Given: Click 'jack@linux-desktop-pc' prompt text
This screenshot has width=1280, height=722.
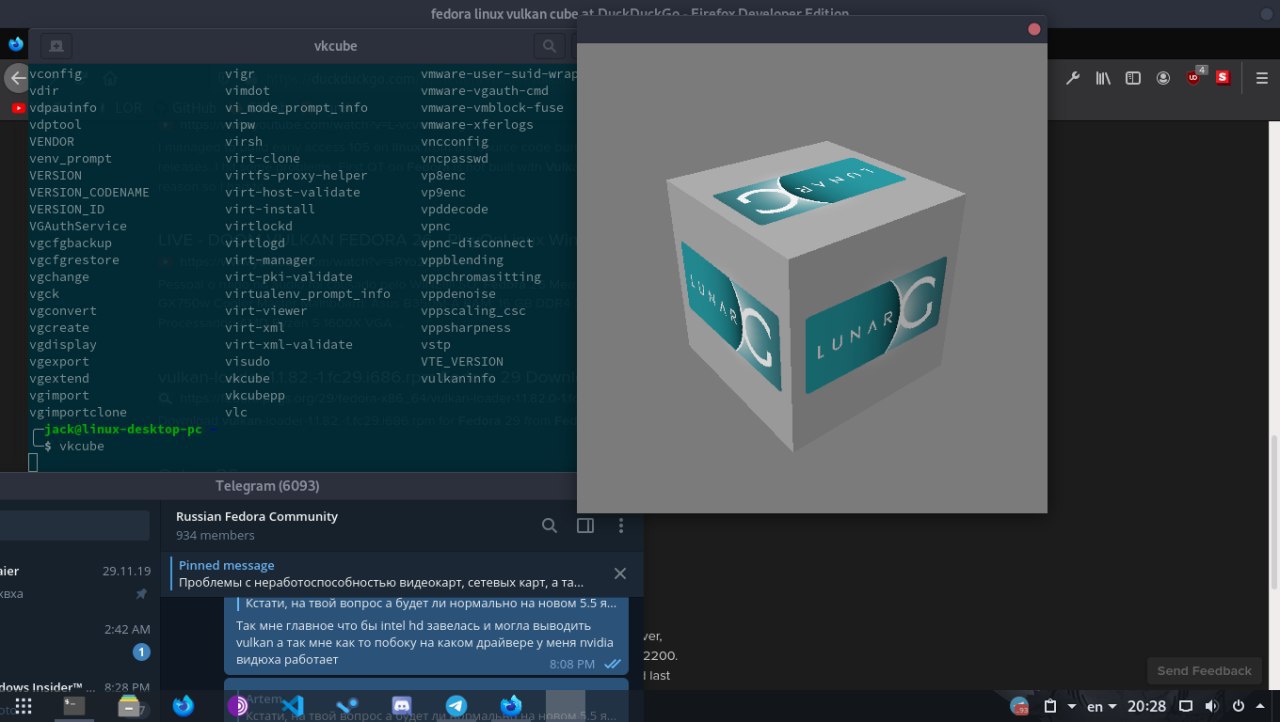Looking at the screenshot, I should point(123,429).
